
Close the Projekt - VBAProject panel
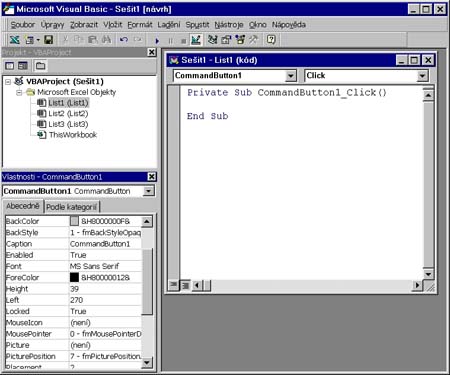(x=152, y=52)
